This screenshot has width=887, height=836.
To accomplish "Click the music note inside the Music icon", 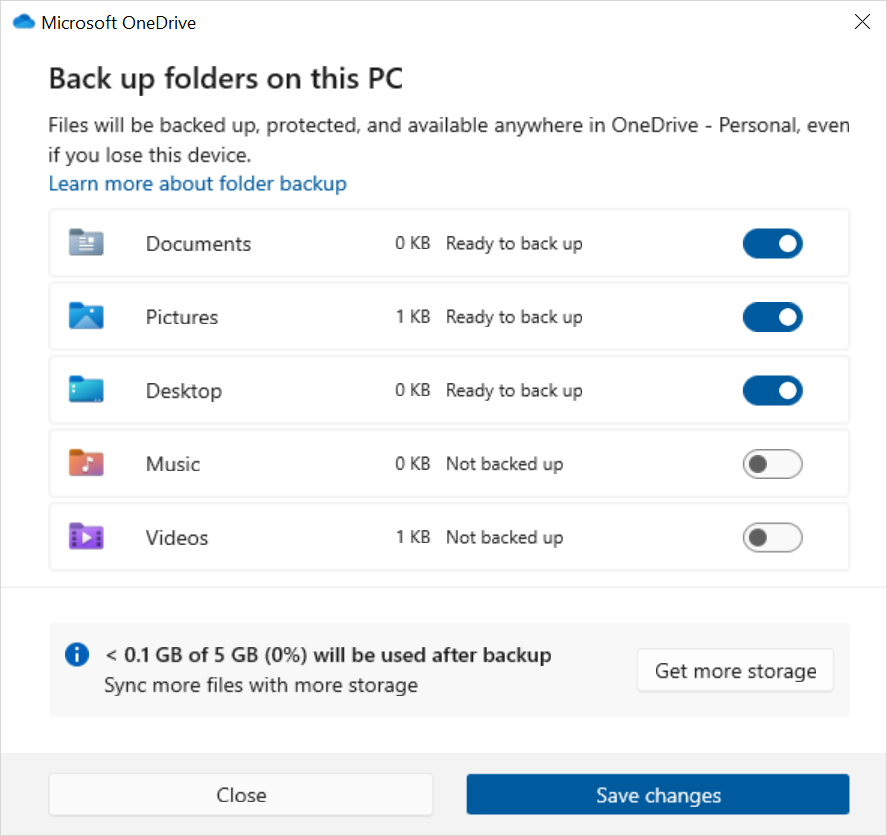I will (87, 463).
